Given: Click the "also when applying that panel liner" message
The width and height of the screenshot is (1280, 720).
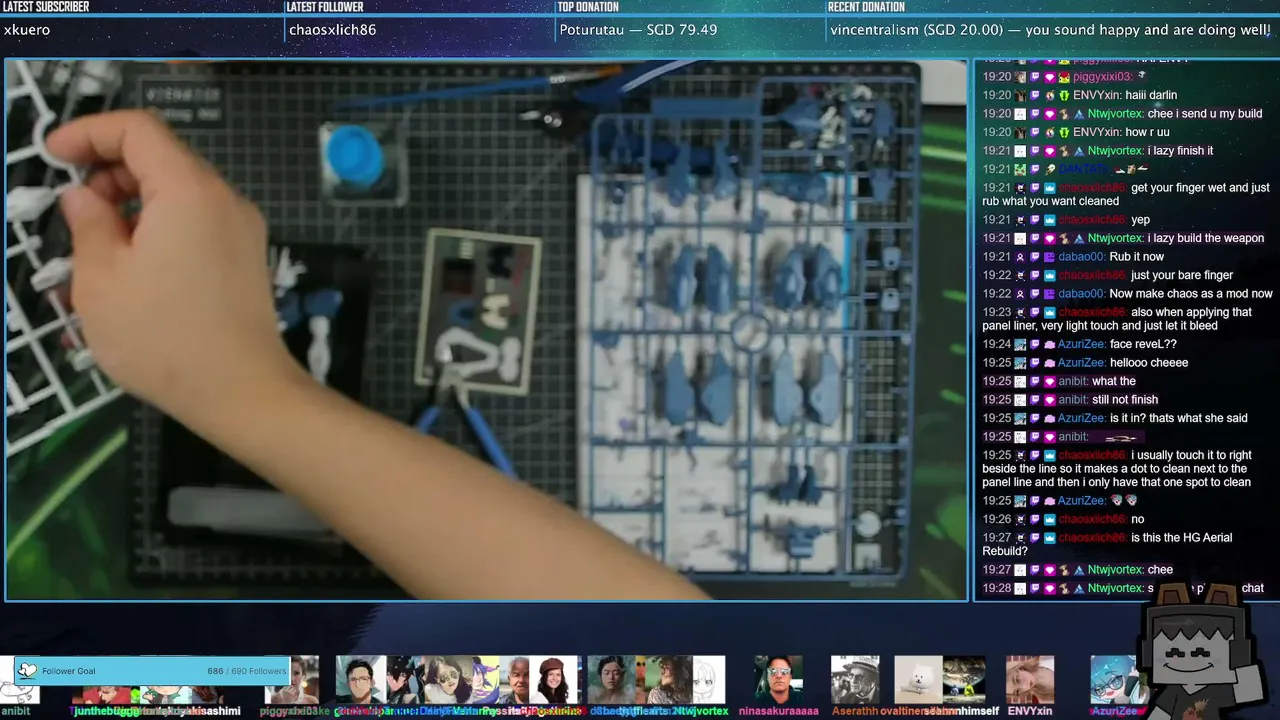Looking at the screenshot, I should (x=1117, y=319).
